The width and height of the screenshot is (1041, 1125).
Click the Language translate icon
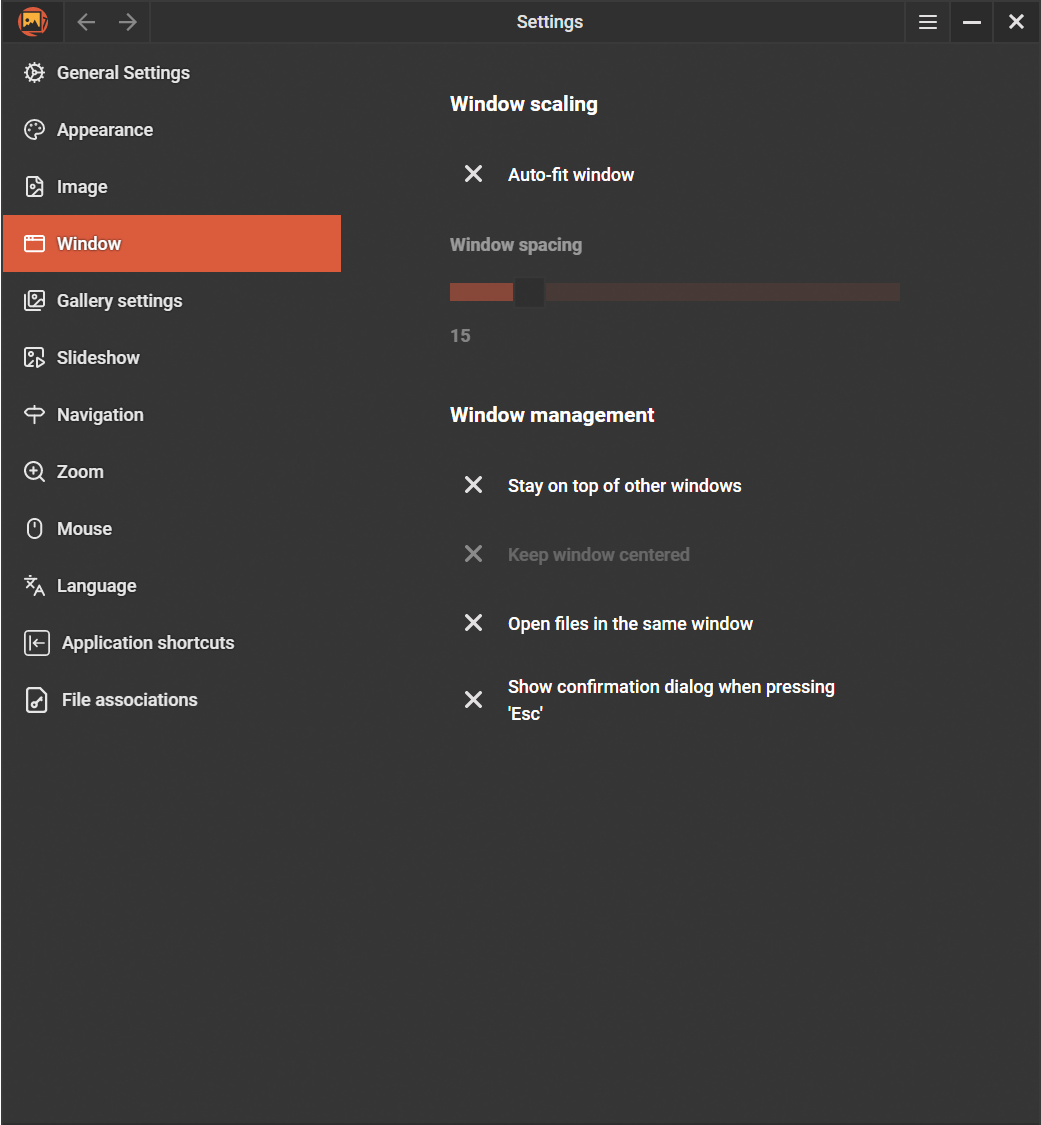point(35,586)
